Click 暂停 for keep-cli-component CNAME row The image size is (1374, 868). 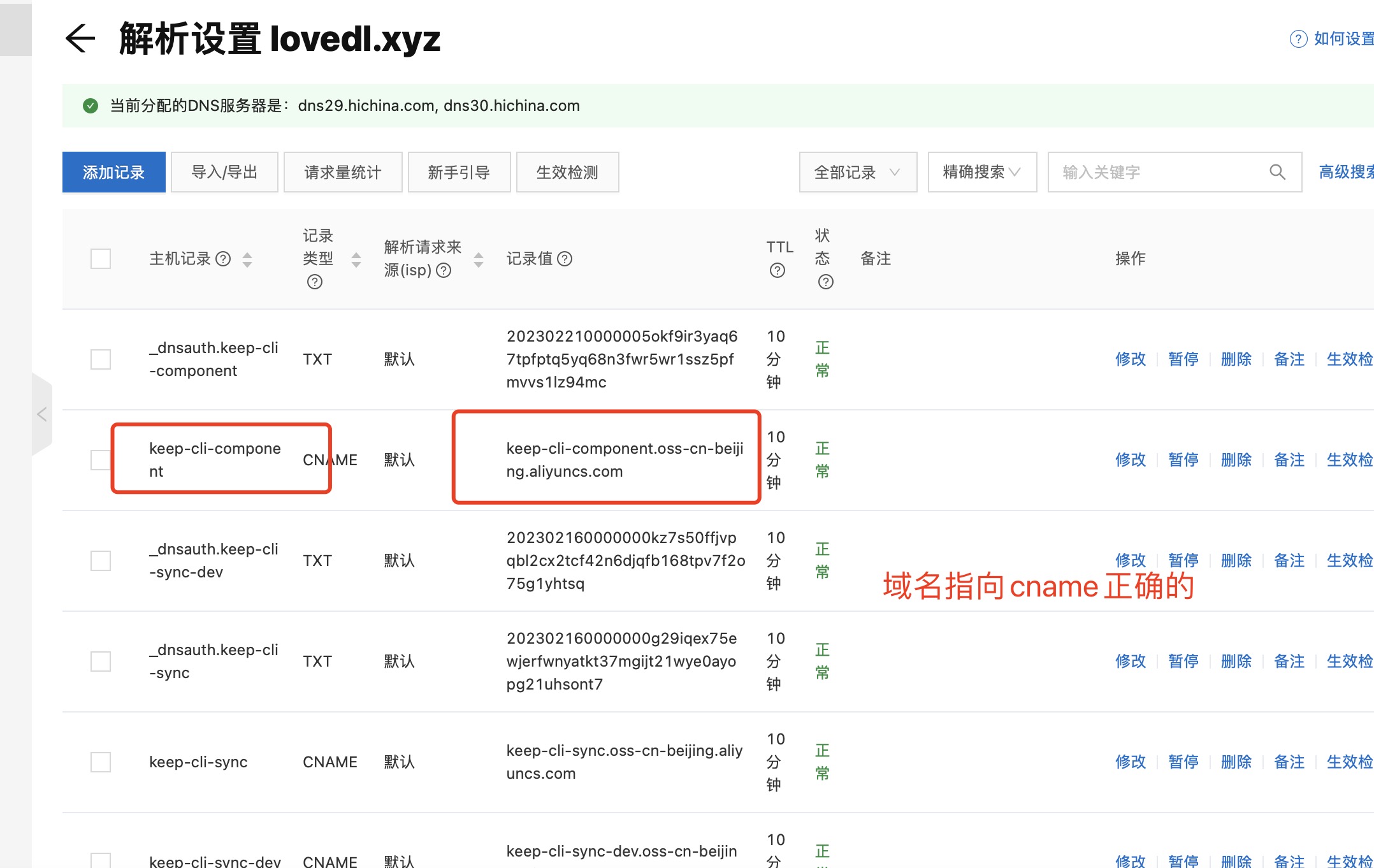[1183, 460]
